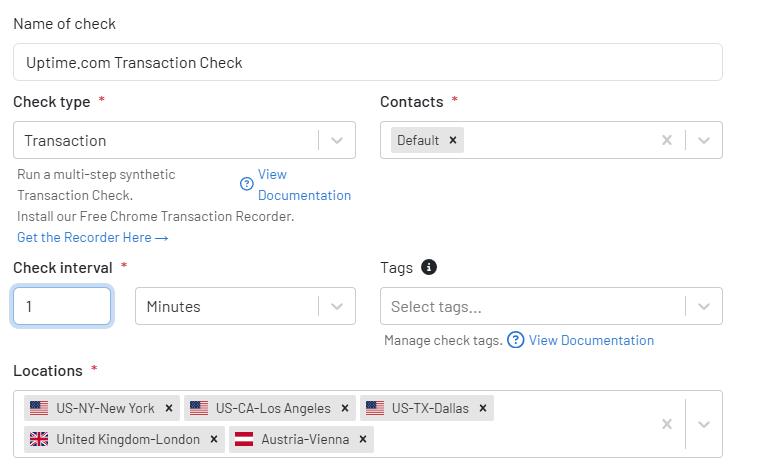Open the Check type dropdown
The height and width of the screenshot is (467, 757).
(x=184, y=140)
